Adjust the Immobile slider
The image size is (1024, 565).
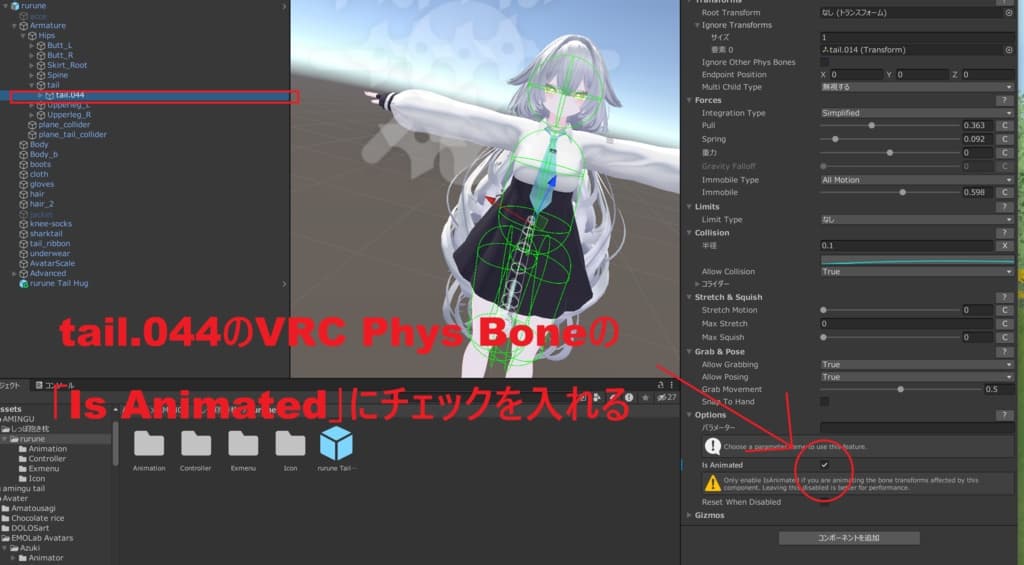pyautogui.click(x=903, y=192)
